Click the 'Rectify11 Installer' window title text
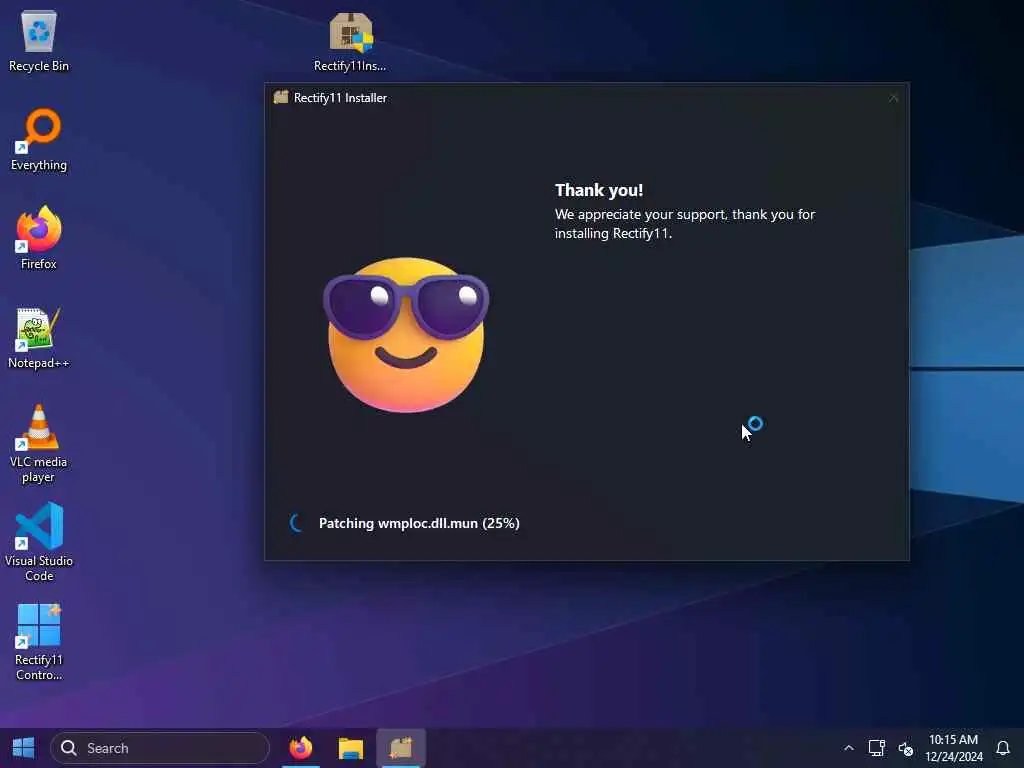Viewport: 1024px width, 768px height. click(340, 97)
